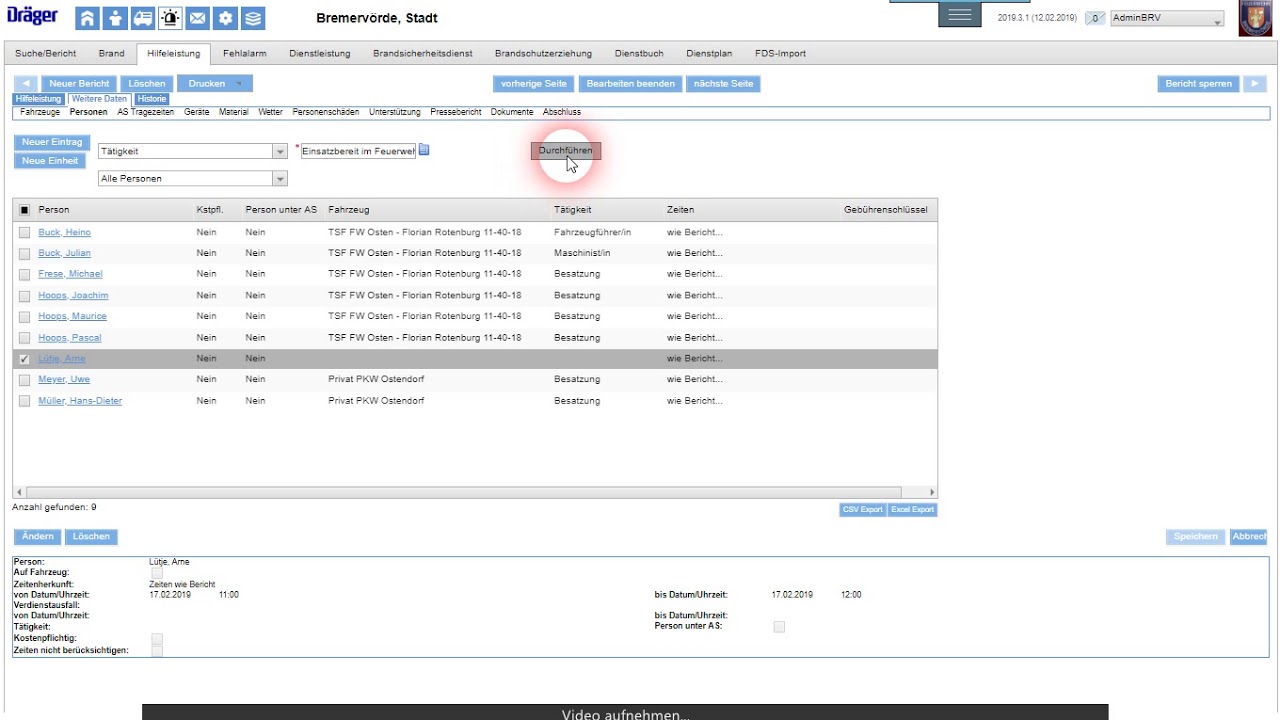Open the gear settings icon
The image size is (1280, 720).
pyautogui.click(x=226, y=17)
